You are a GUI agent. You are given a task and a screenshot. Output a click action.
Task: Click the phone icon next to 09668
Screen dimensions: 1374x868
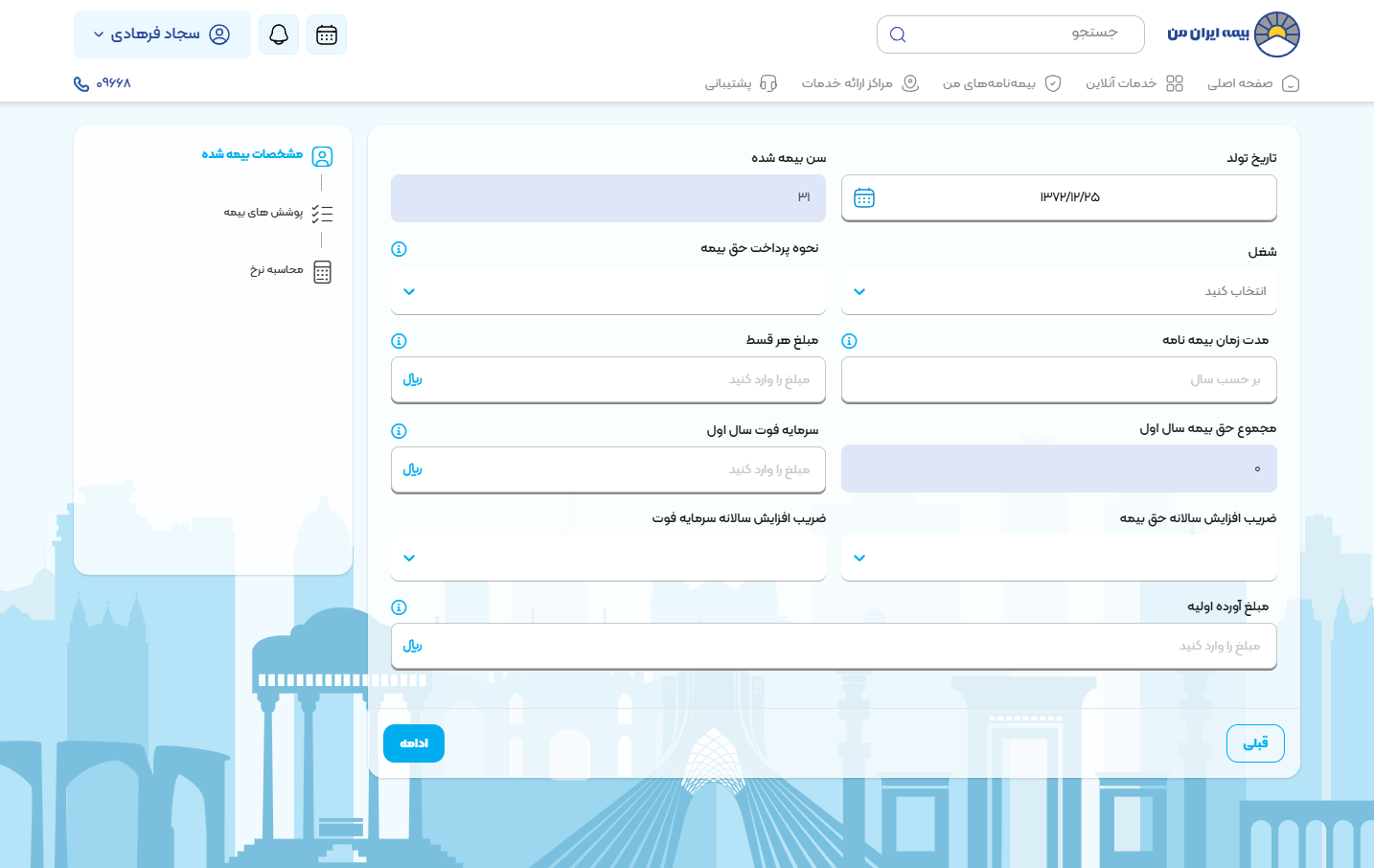point(80,84)
